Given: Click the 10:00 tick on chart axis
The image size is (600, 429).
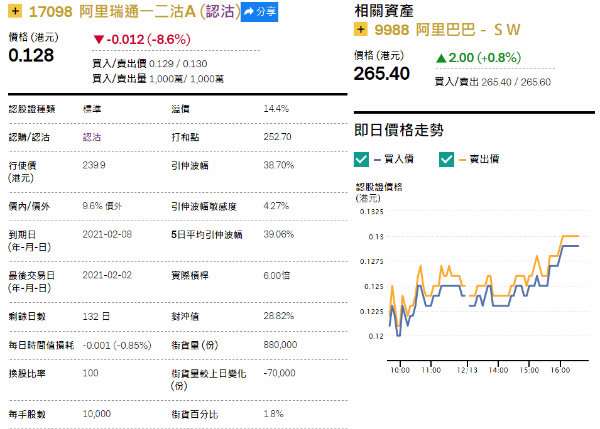Looking at the screenshot, I should [x=400, y=370].
